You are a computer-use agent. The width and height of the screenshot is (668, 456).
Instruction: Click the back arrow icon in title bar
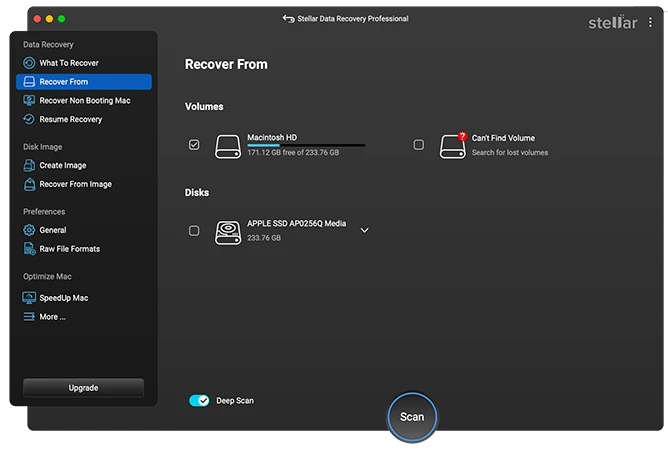point(288,19)
